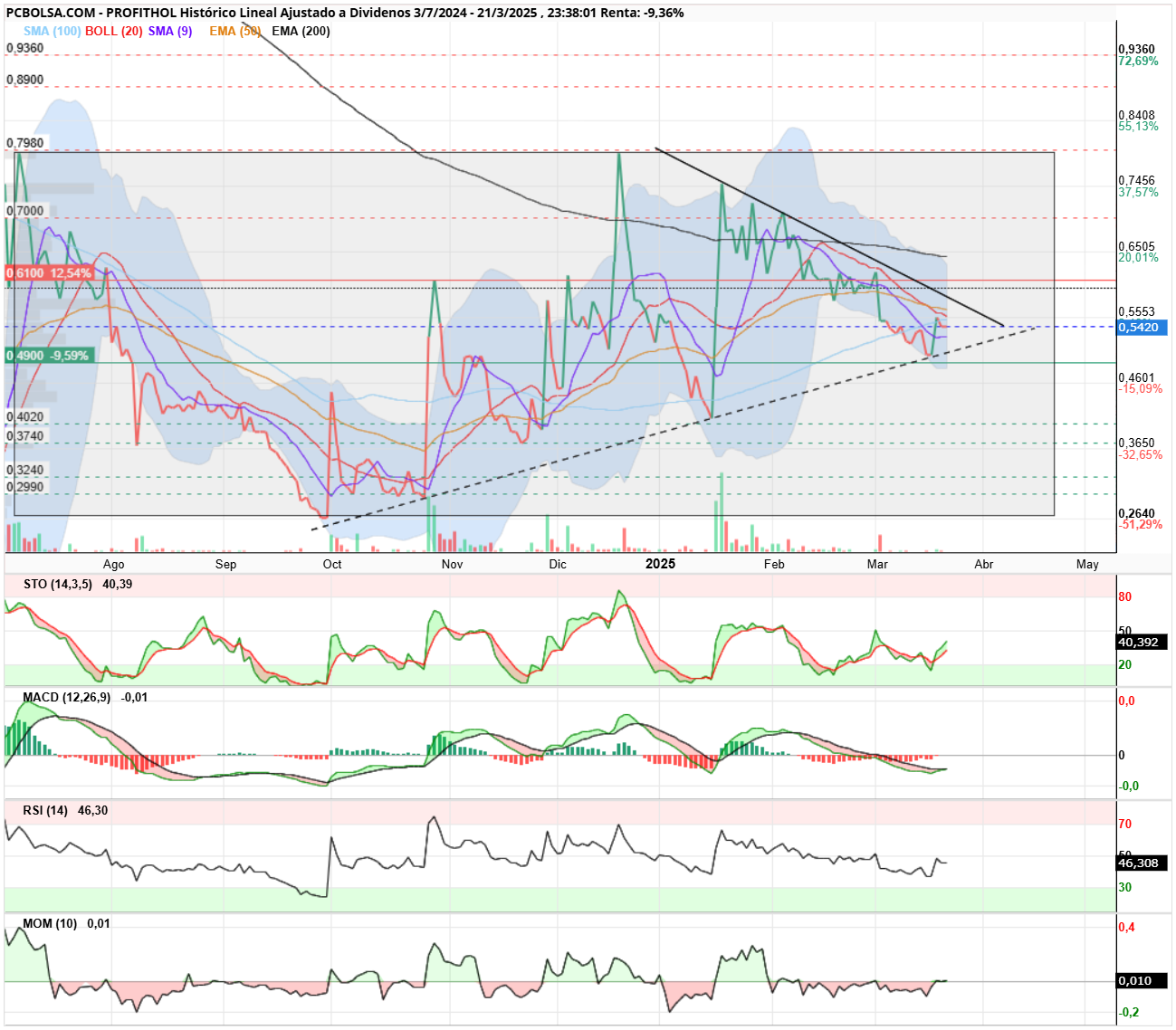This screenshot has width=1176, height=1030.
Task: Click the green 0,4900 -9,59% support tag
Action: (x=48, y=356)
